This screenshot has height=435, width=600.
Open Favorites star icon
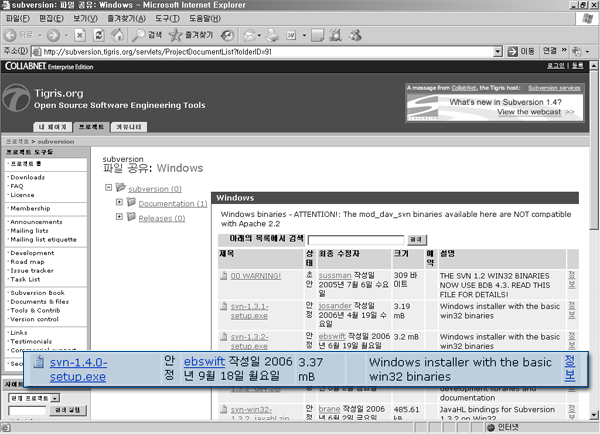click(x=176, y=35)
